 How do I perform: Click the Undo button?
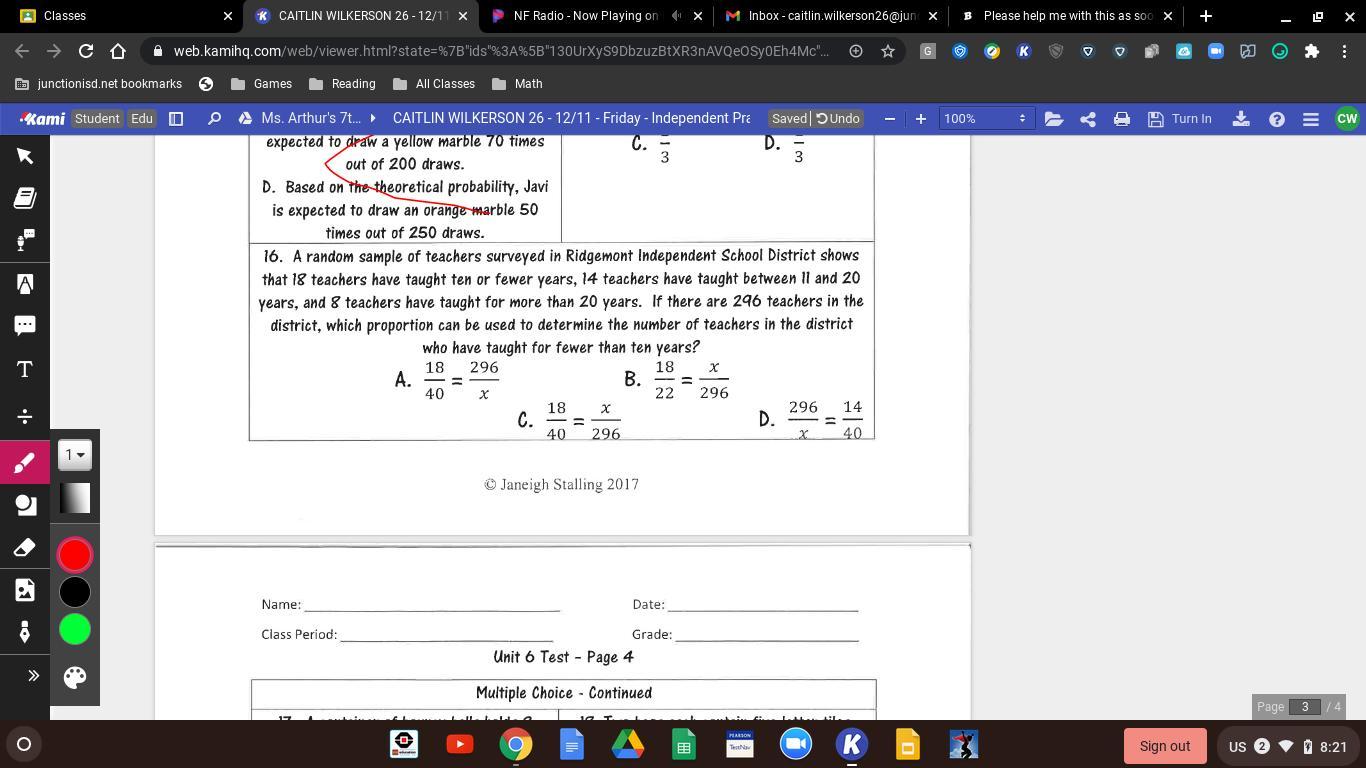click(838, 119)
